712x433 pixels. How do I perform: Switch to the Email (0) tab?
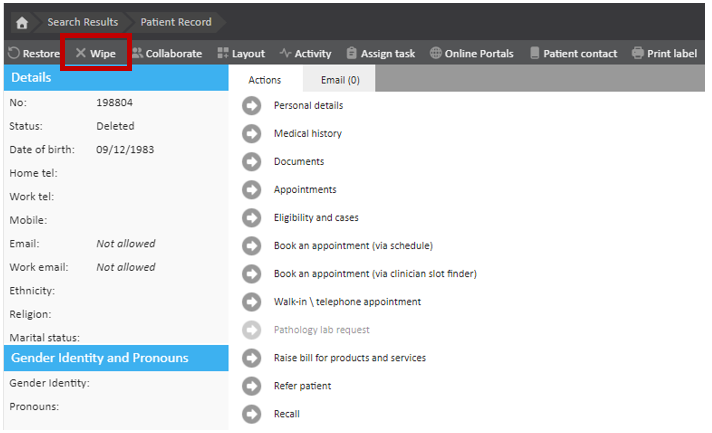pos(340,80)
